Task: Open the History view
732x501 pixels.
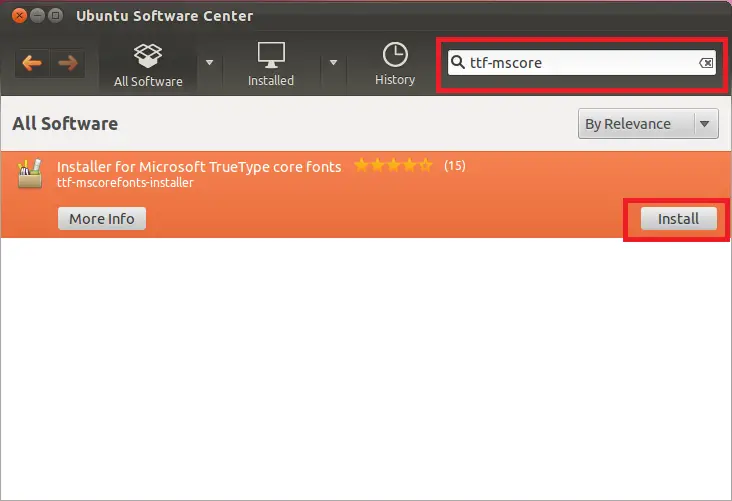Action: tap(395, 64)
